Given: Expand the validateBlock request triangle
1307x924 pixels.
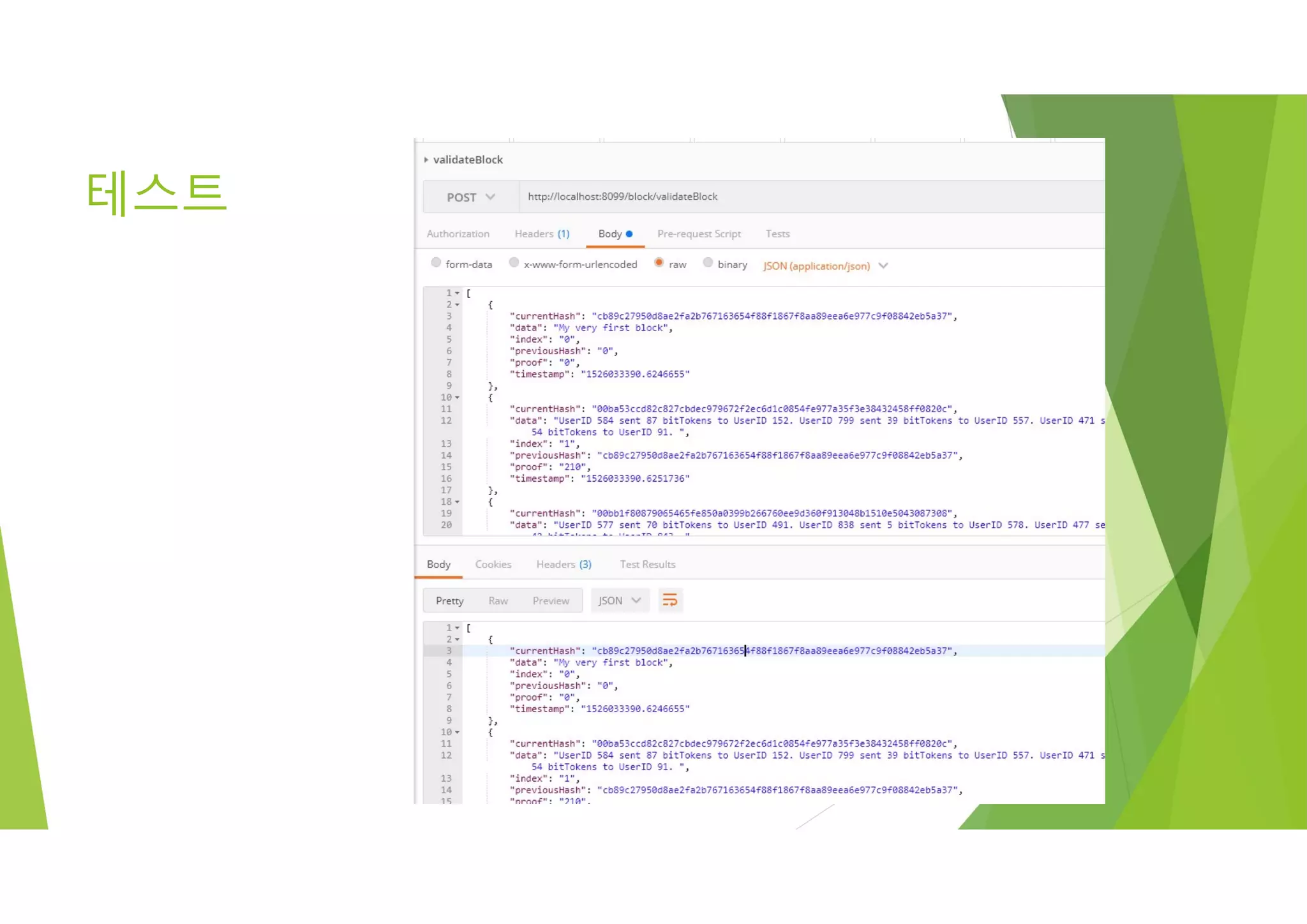Looking at the screenshot, I should [x=426, y=160].
